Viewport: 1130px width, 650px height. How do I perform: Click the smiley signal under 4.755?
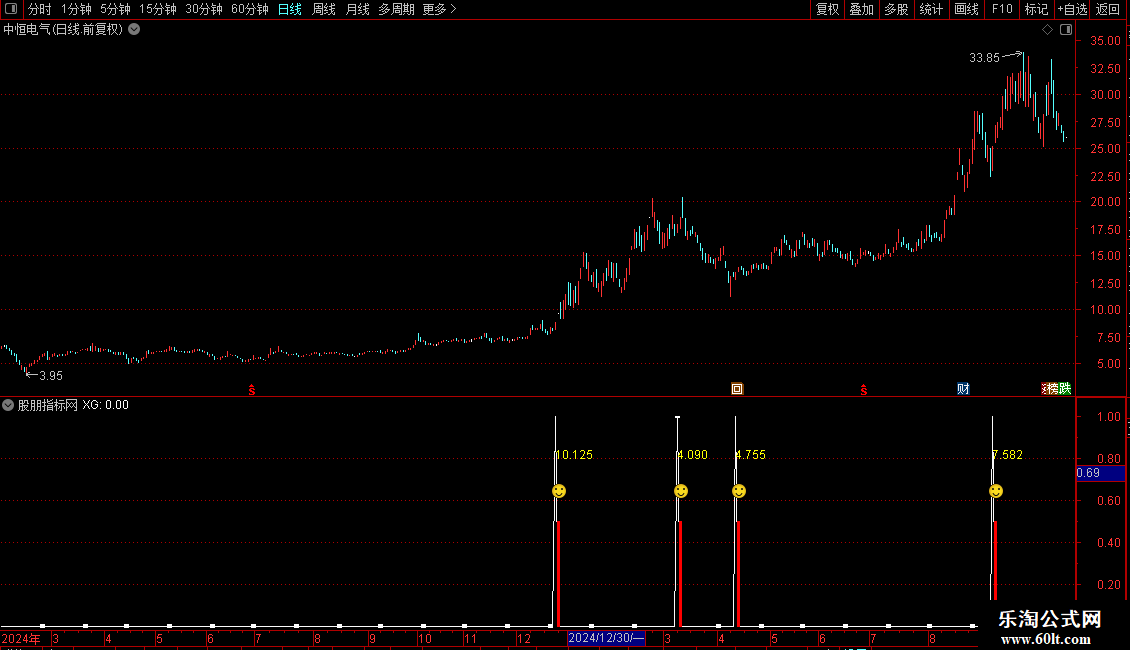point(739,491)
